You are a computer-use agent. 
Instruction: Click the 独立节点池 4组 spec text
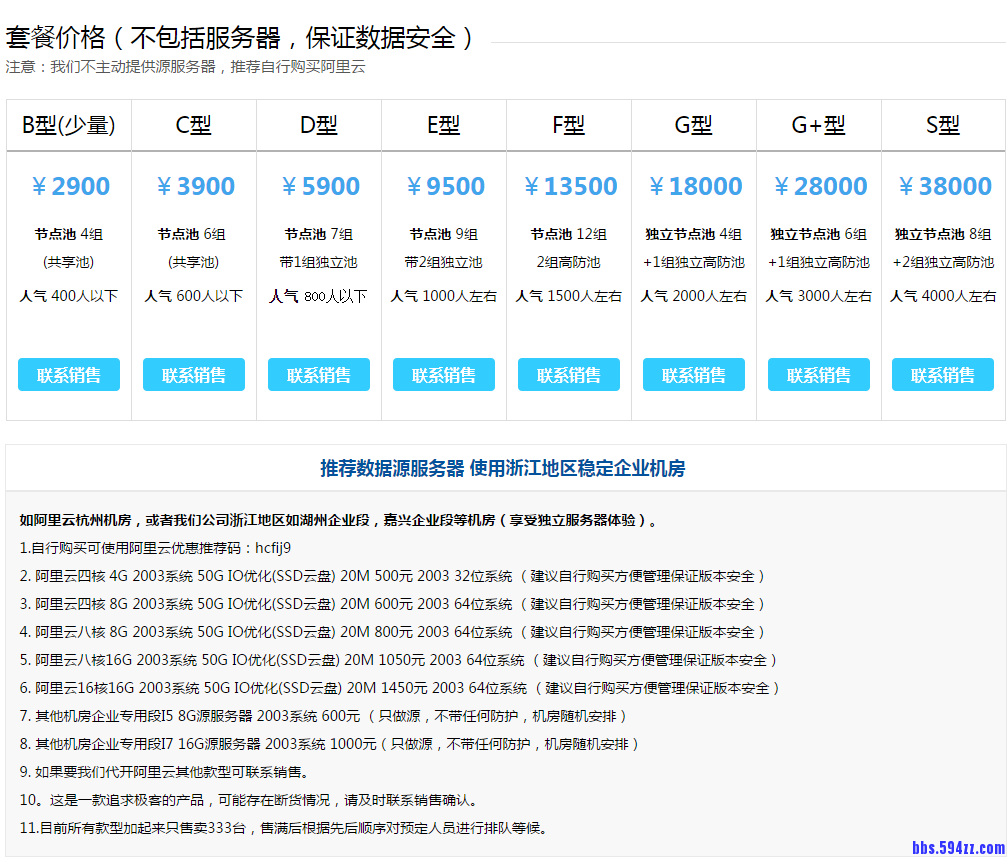693,234
